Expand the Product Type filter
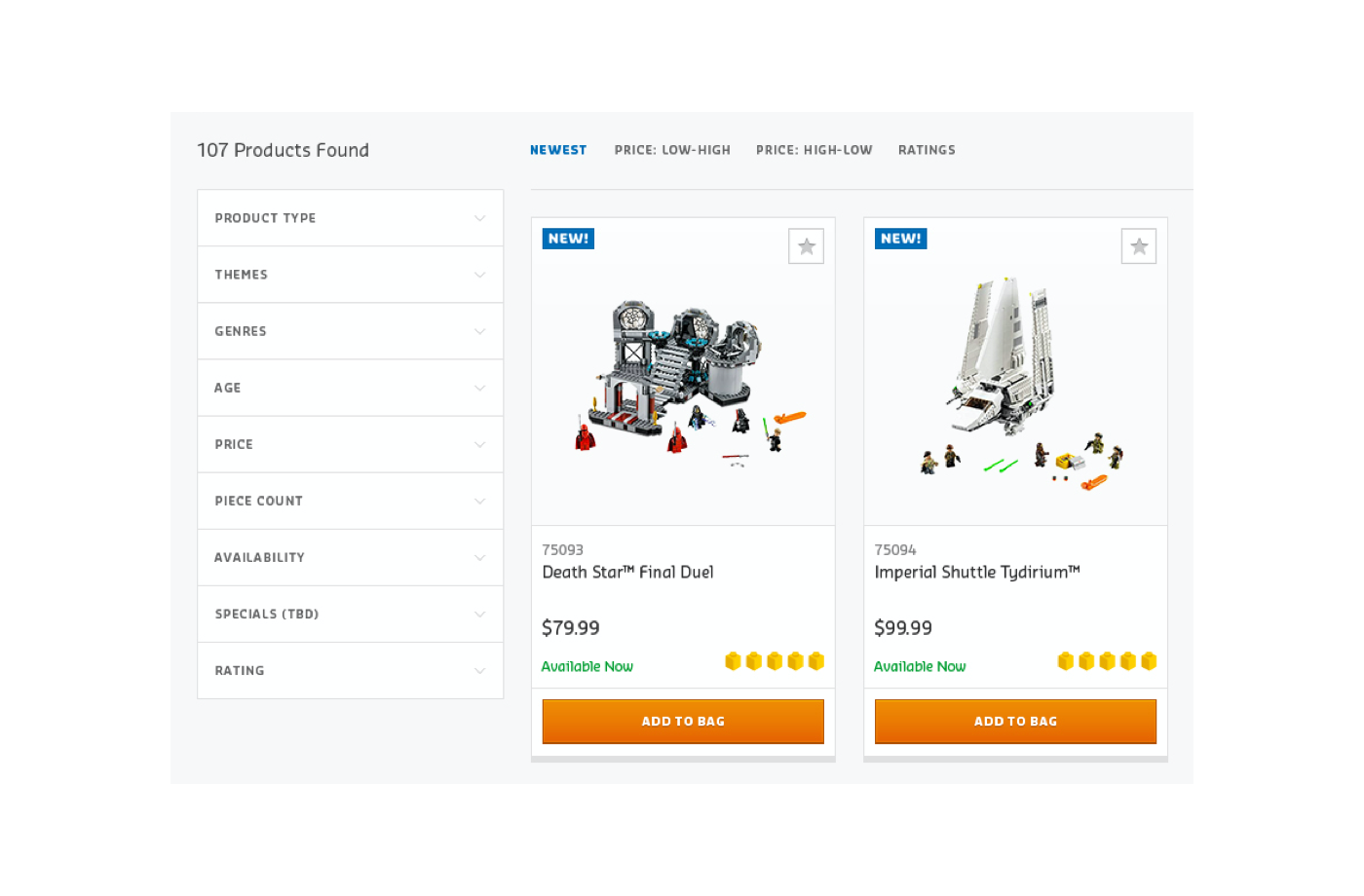The image size is (1364, 896). (351, 218)
